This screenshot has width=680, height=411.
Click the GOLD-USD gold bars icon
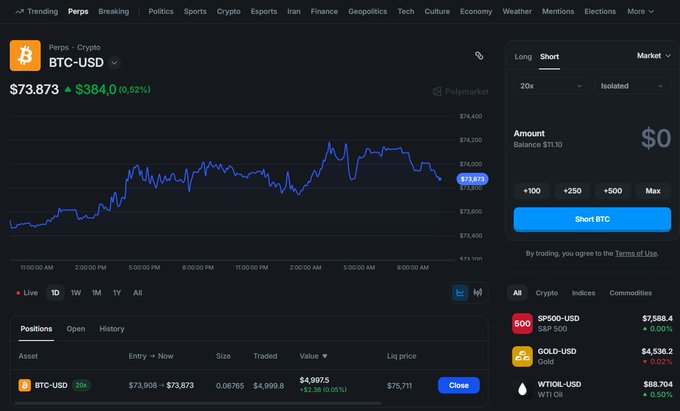(x=522, y=356)
